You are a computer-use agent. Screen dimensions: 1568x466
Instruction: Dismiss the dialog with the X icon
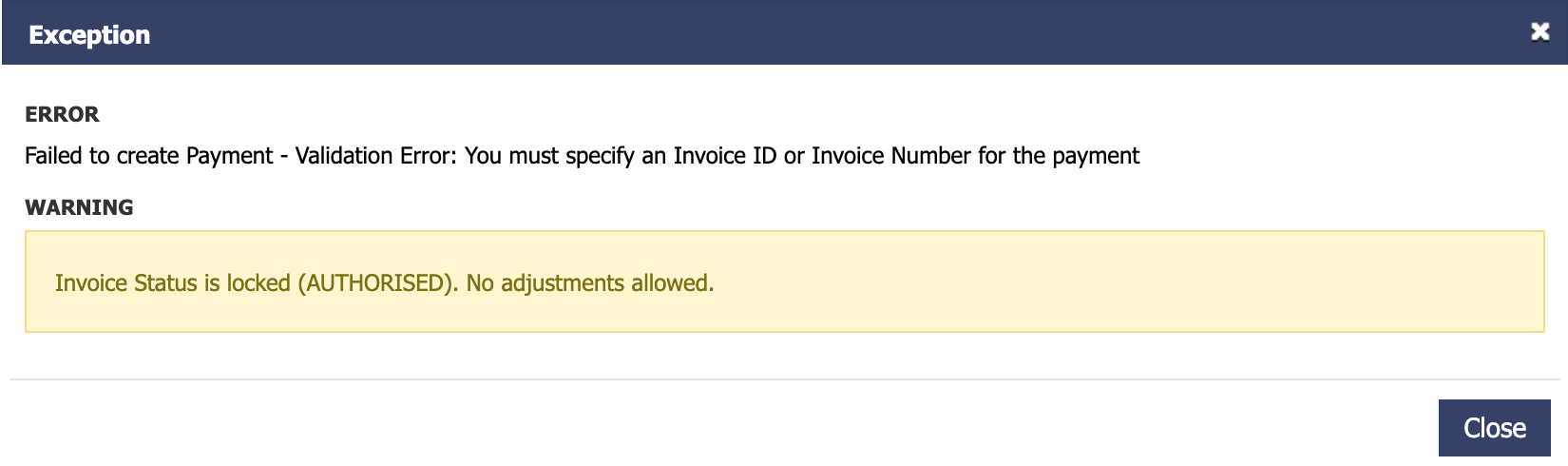[1540, 32]
